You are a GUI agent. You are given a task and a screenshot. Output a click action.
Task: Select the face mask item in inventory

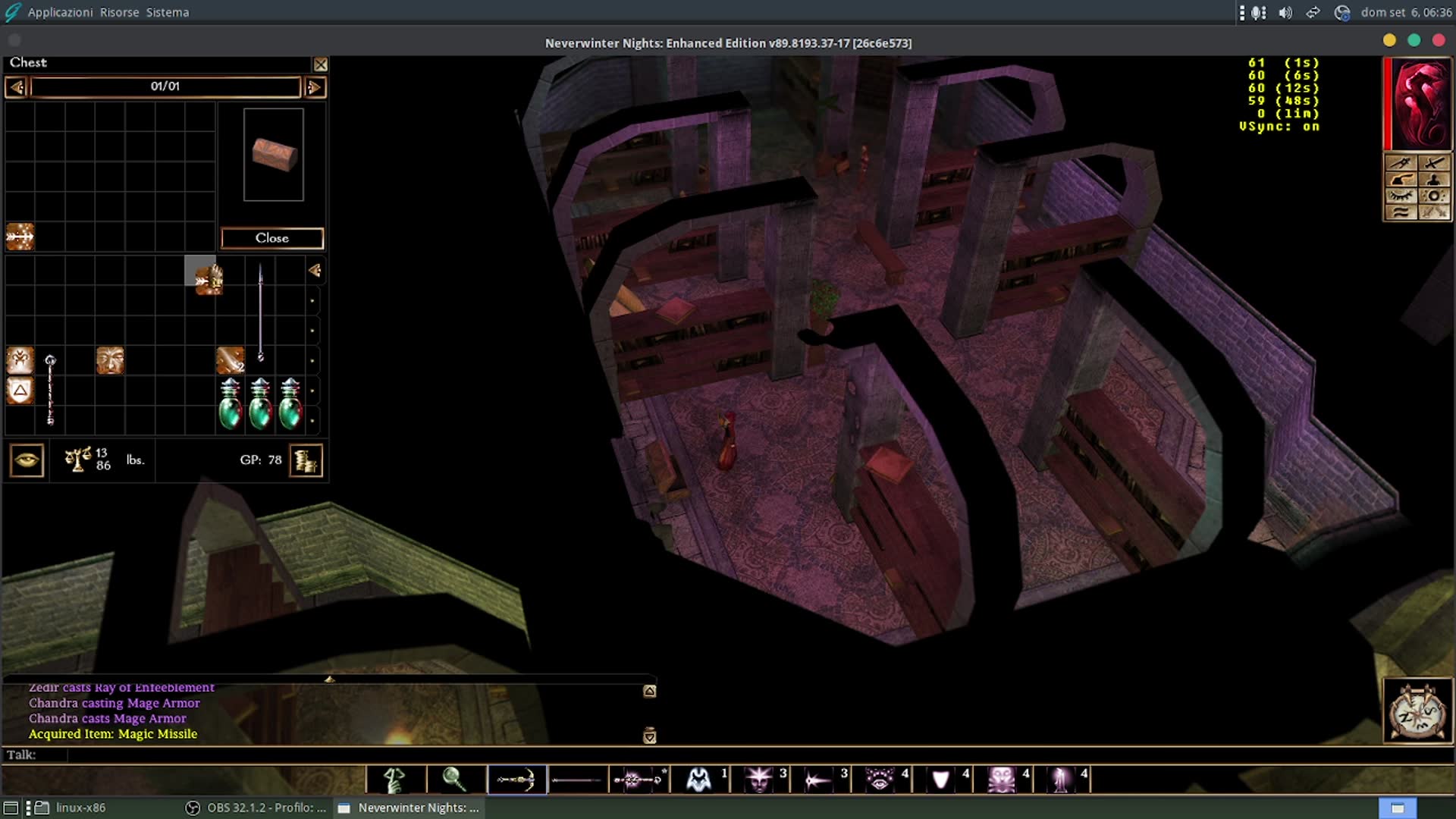(x=110, y=361)
